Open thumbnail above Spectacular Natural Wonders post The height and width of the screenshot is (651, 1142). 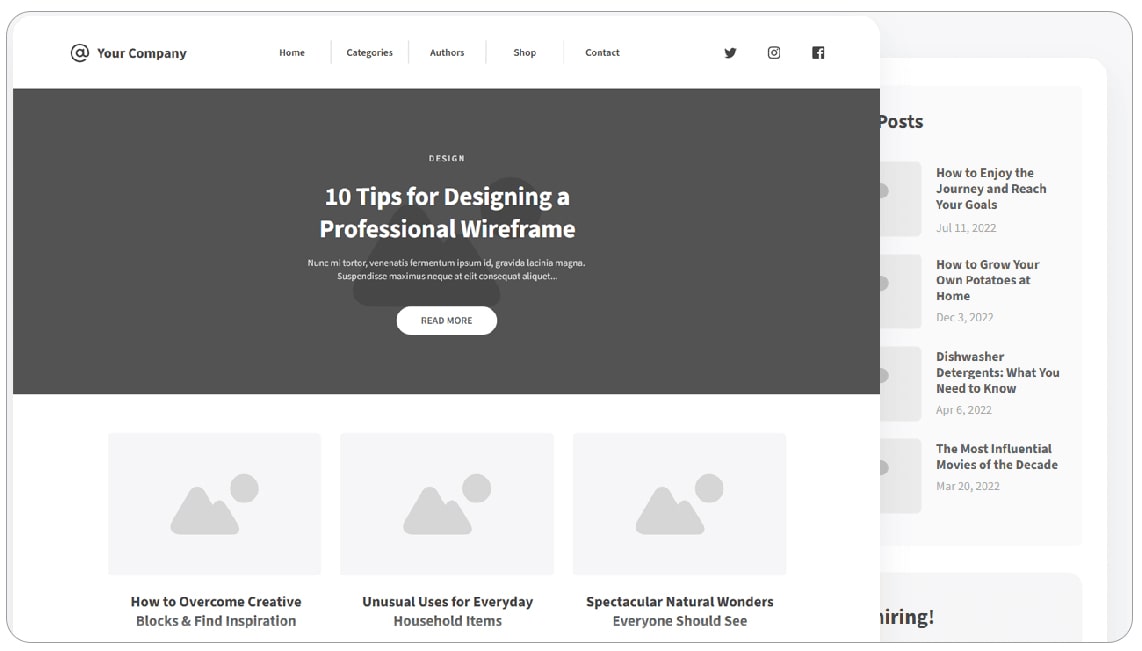pos(679,503)
